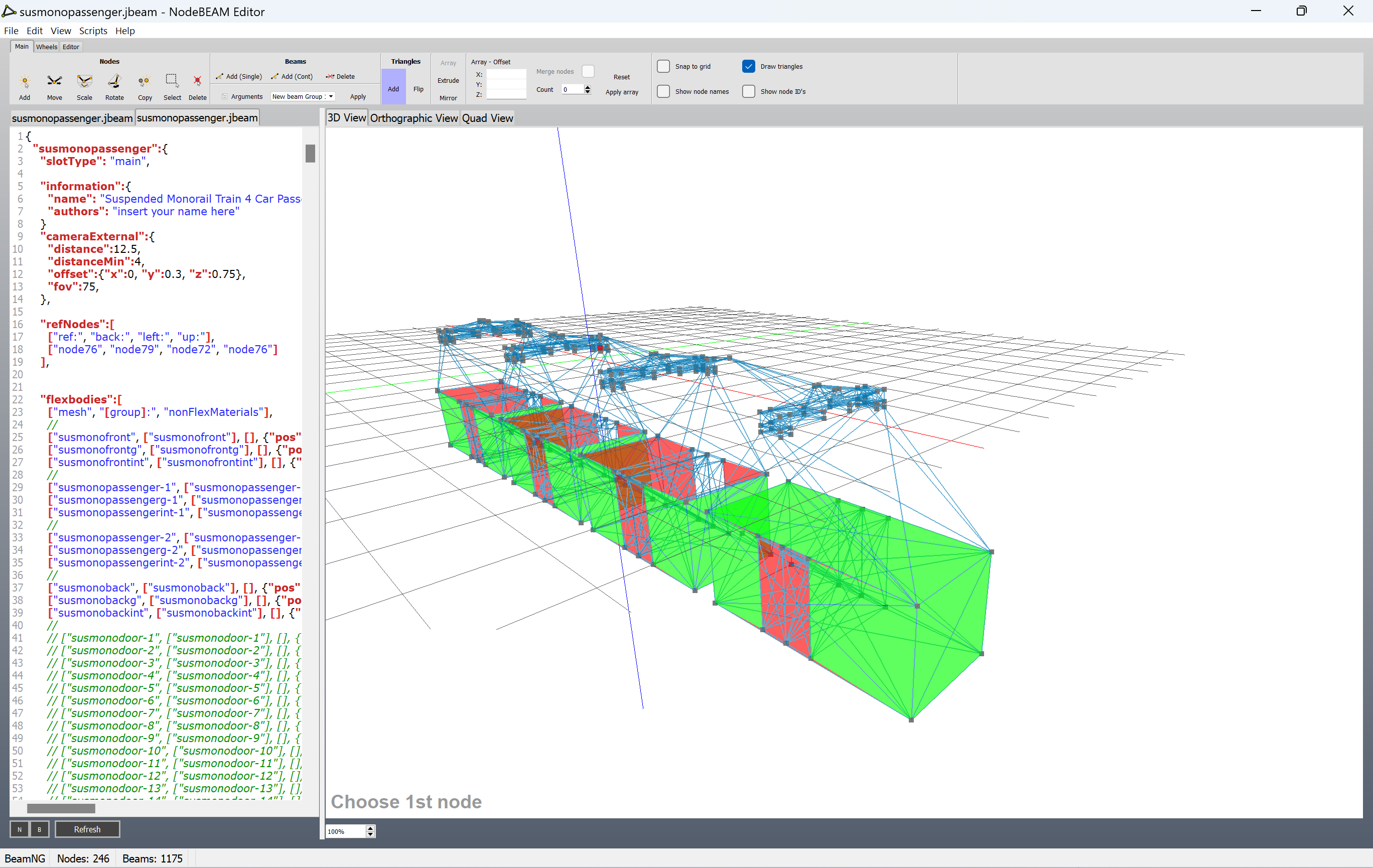Open the New beam Group dropdown
This screenshot has width=1373, height=868.
pyautogui.click(x=302, y=96)
